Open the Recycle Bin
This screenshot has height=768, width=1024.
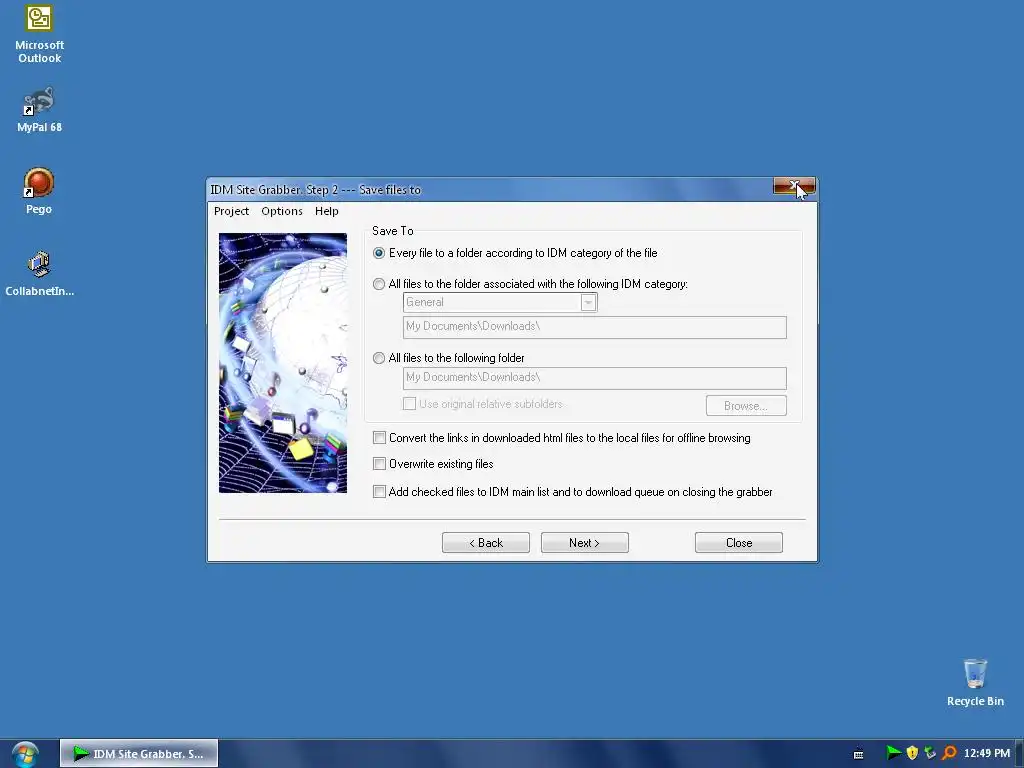[975, 682]
